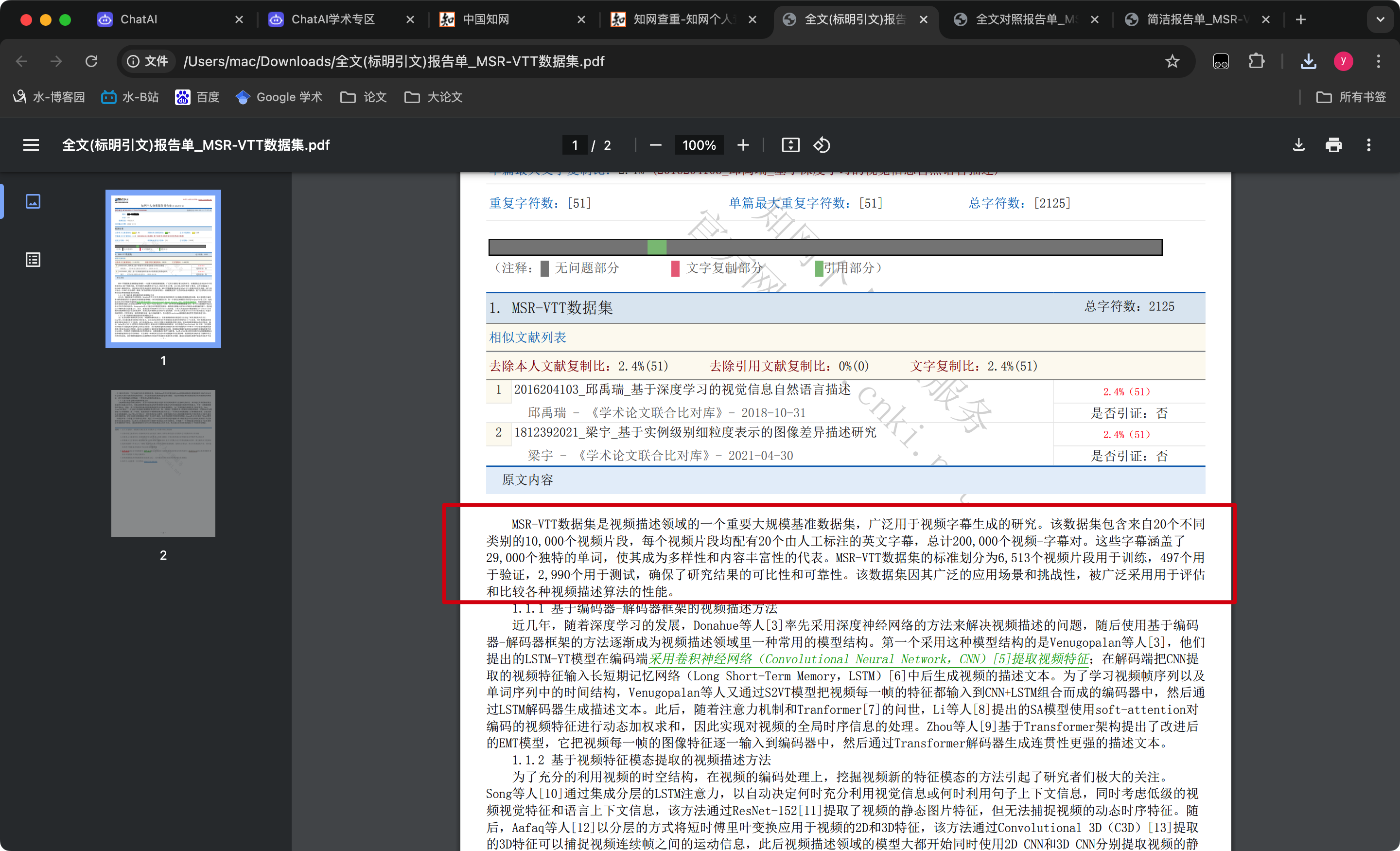Image resolution: width=1400 pixels, height=851 pixels.
Task: Close the 中国知网 tab
Action: coord(581,19)
